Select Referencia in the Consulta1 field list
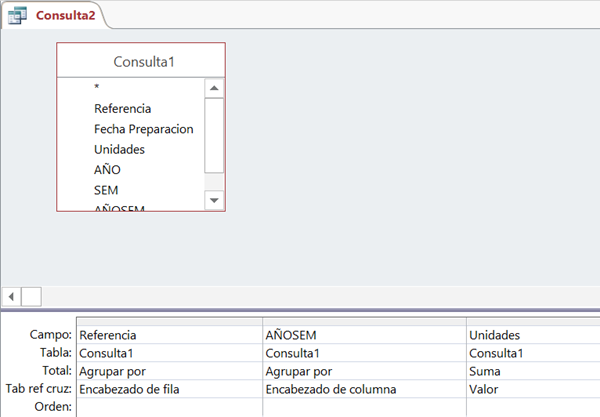The width and height of the screenshot is (600, 417). (122, 108)
